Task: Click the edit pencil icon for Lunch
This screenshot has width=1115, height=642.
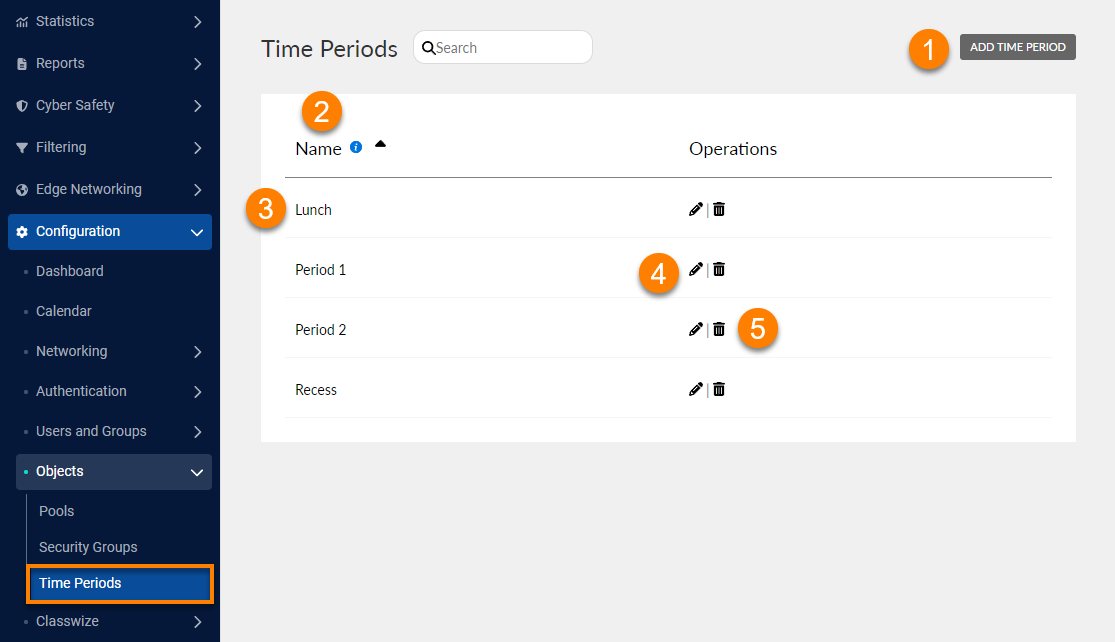Action: point(696,209)
